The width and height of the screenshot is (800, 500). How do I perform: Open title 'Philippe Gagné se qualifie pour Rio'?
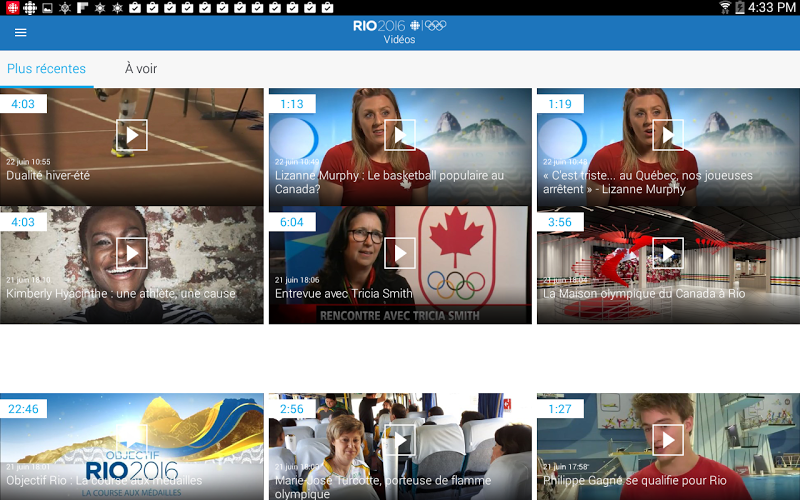(x=635, y=481)
